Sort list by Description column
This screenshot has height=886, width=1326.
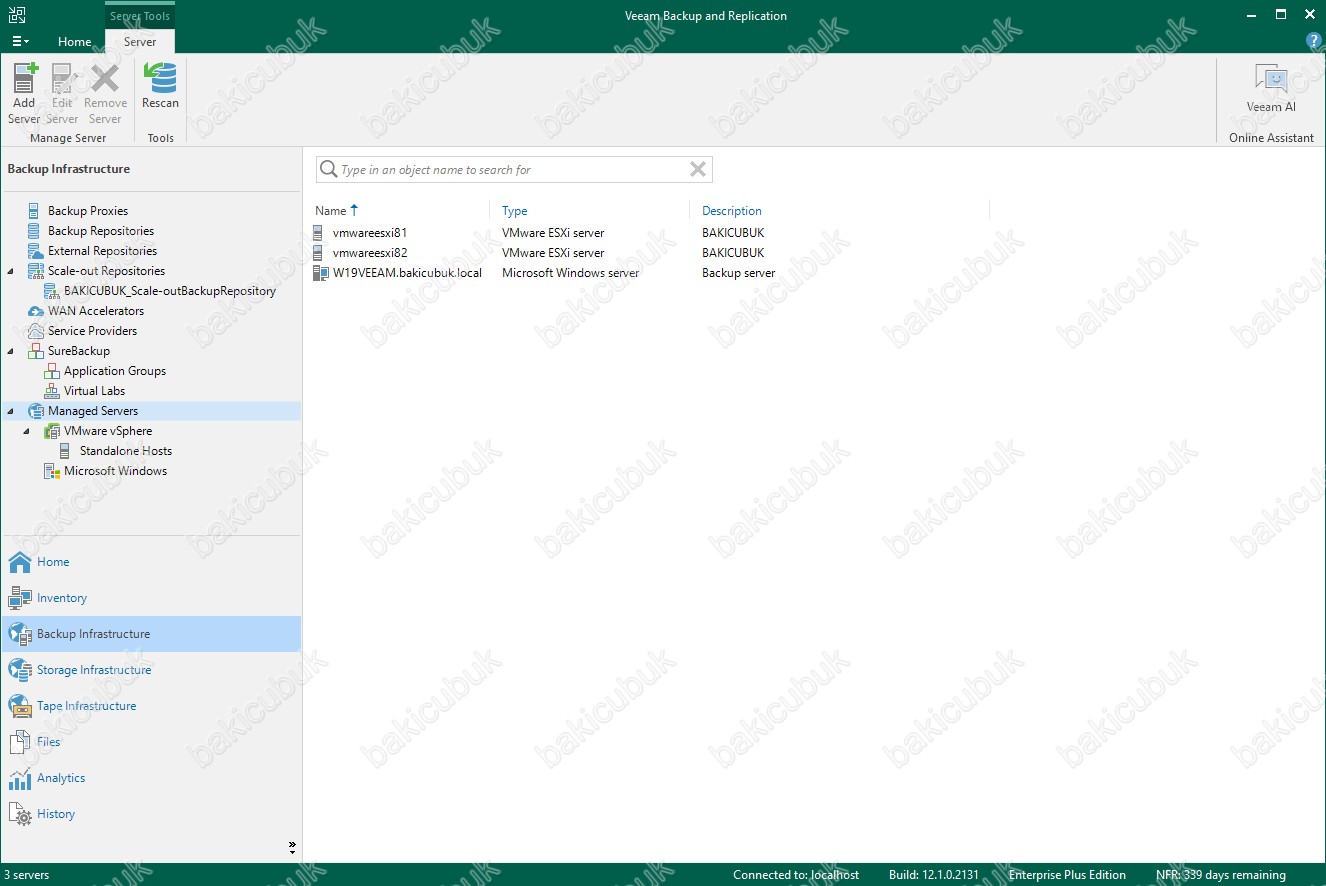point(732,211)
